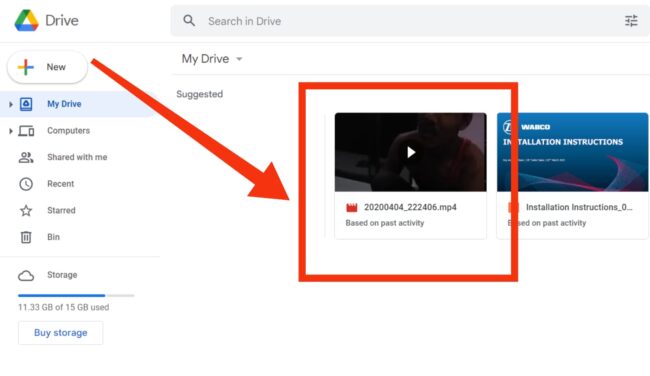
Task: Click the My Drive sidebar icon
Action: pos(26,104)
